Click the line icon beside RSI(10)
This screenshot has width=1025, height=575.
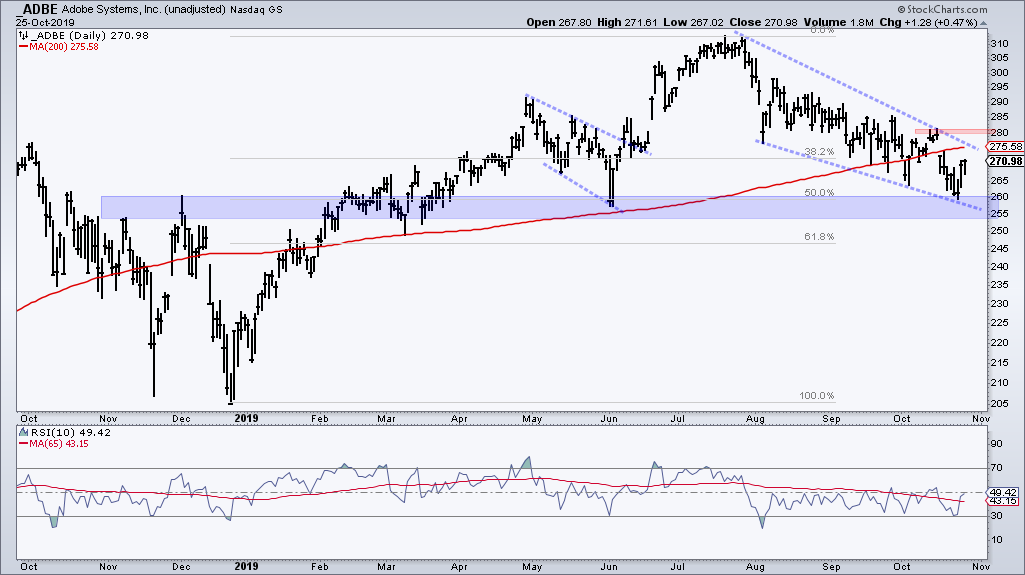pyautogui.click(x=24, y=432)
